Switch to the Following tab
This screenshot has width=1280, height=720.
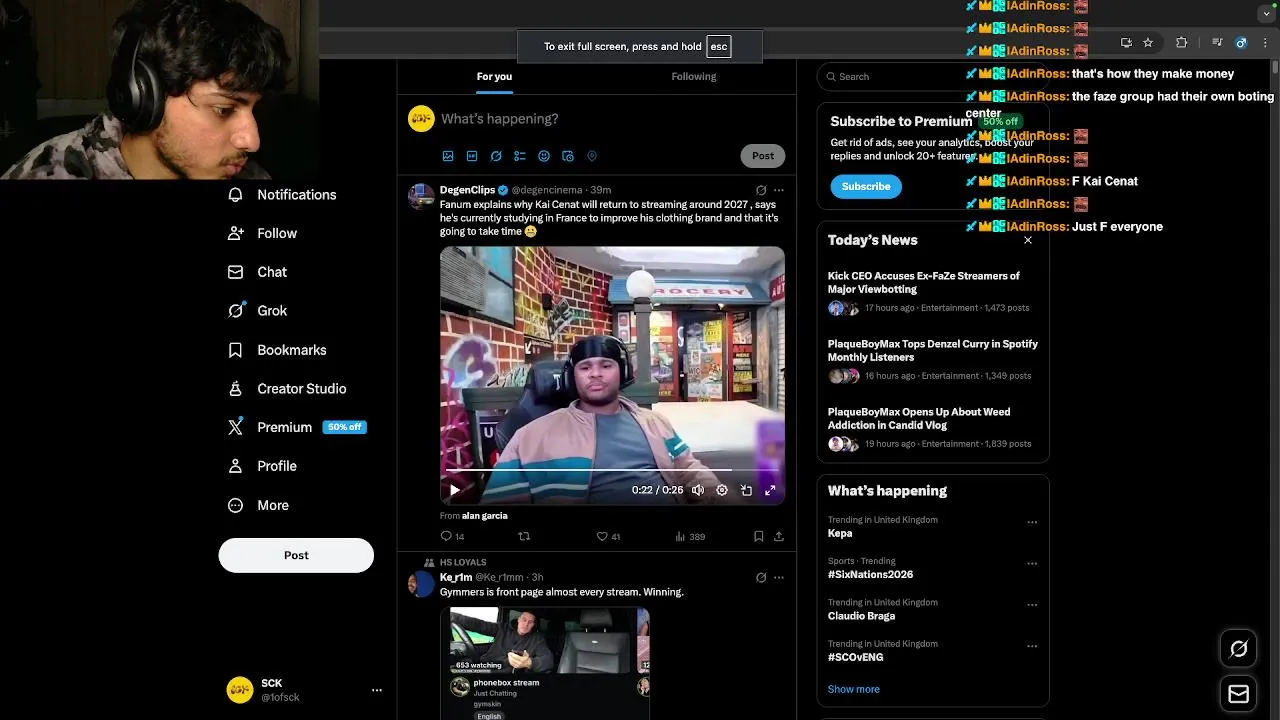(x=694, y=77)
